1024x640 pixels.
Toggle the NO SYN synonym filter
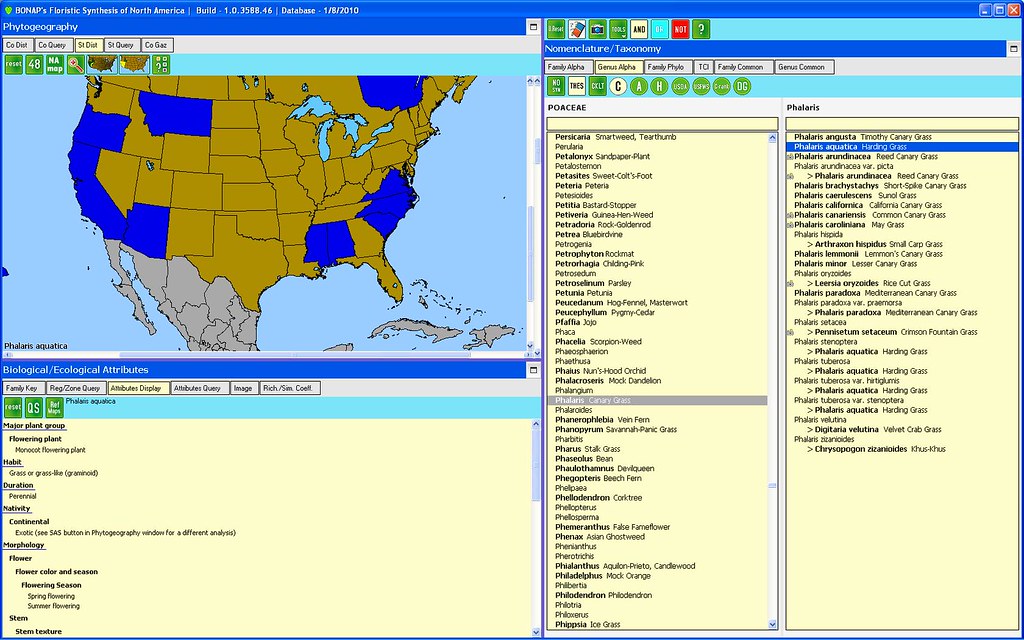pyautogui.click(x=555, y=86)
